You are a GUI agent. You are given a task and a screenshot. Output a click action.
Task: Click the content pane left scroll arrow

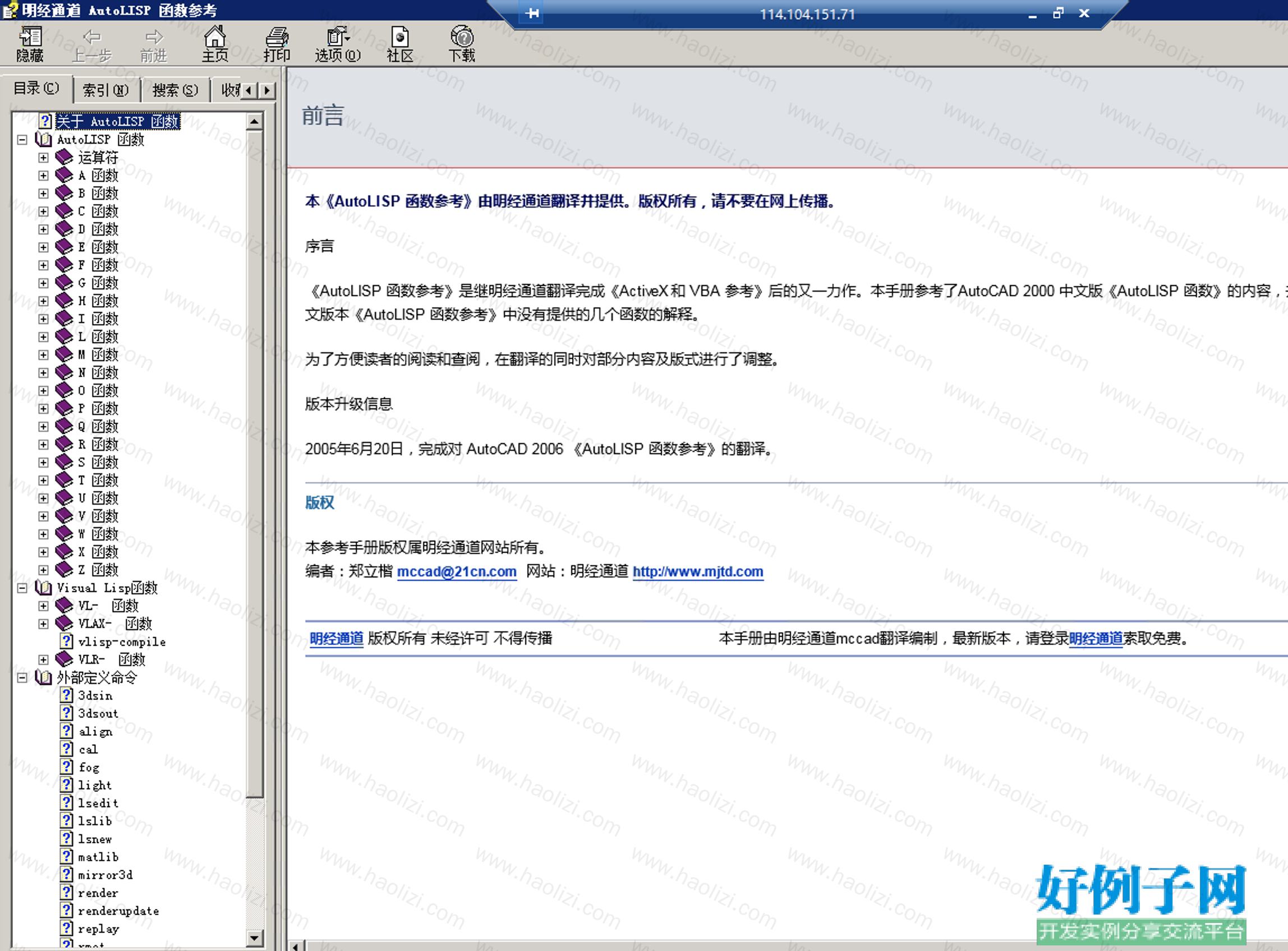(296, 946)
